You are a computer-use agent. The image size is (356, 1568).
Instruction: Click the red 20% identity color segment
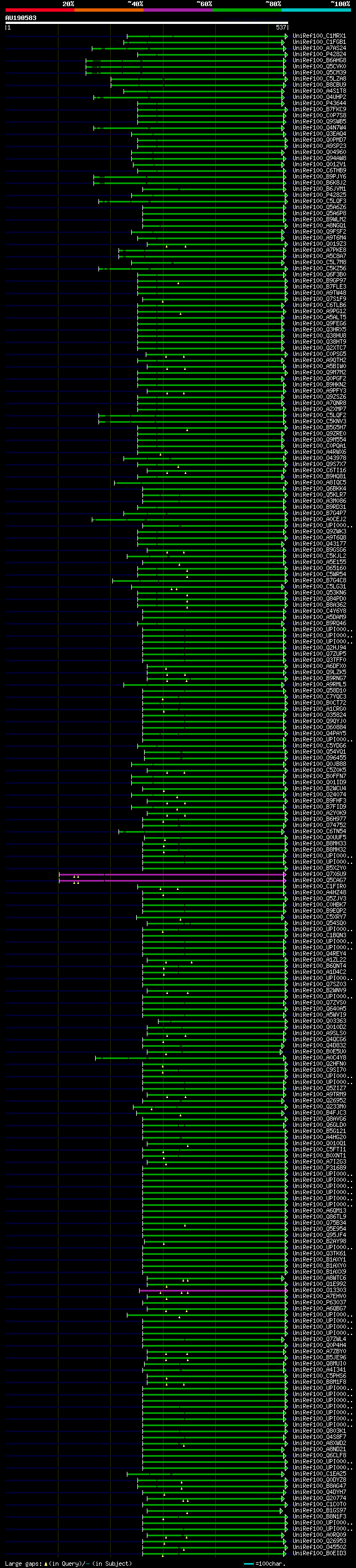click(39, 10)
